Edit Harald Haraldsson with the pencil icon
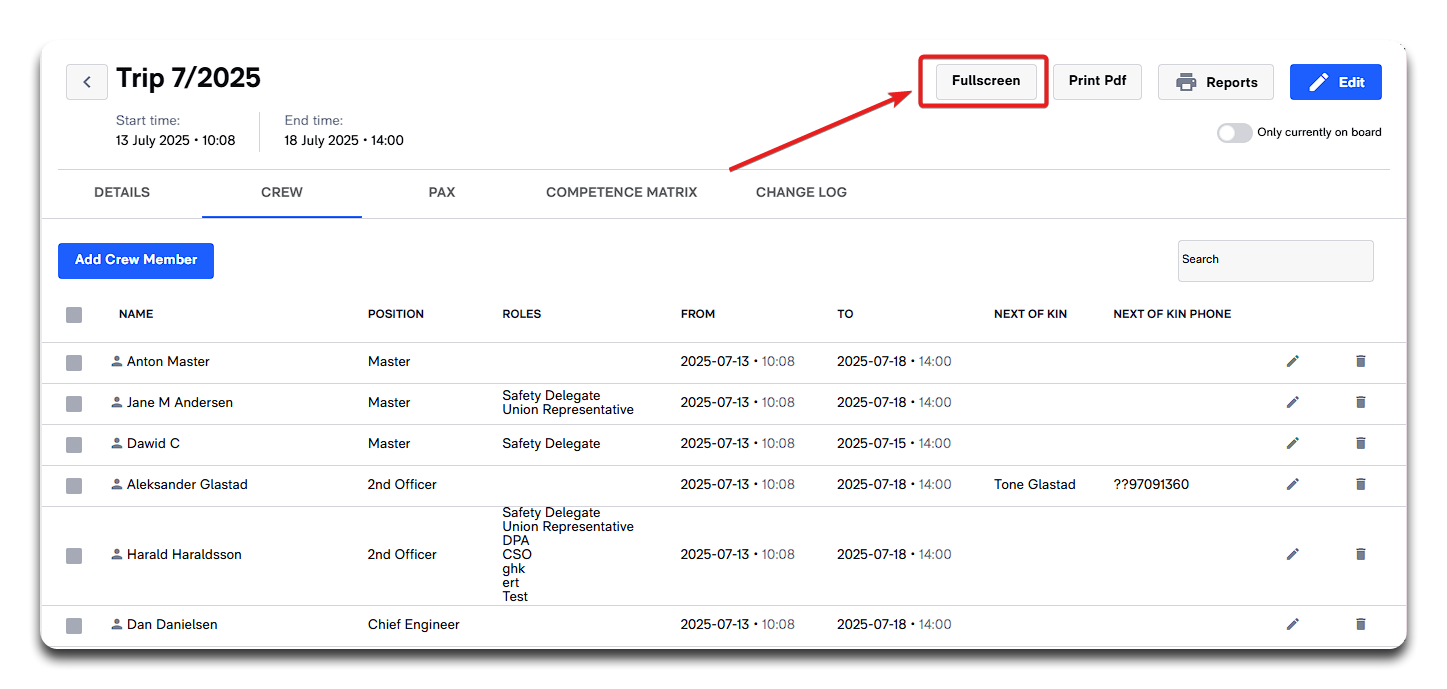Image resolution: width=1447 pixels, height=689 pixels. click(x=1292, y=554)
